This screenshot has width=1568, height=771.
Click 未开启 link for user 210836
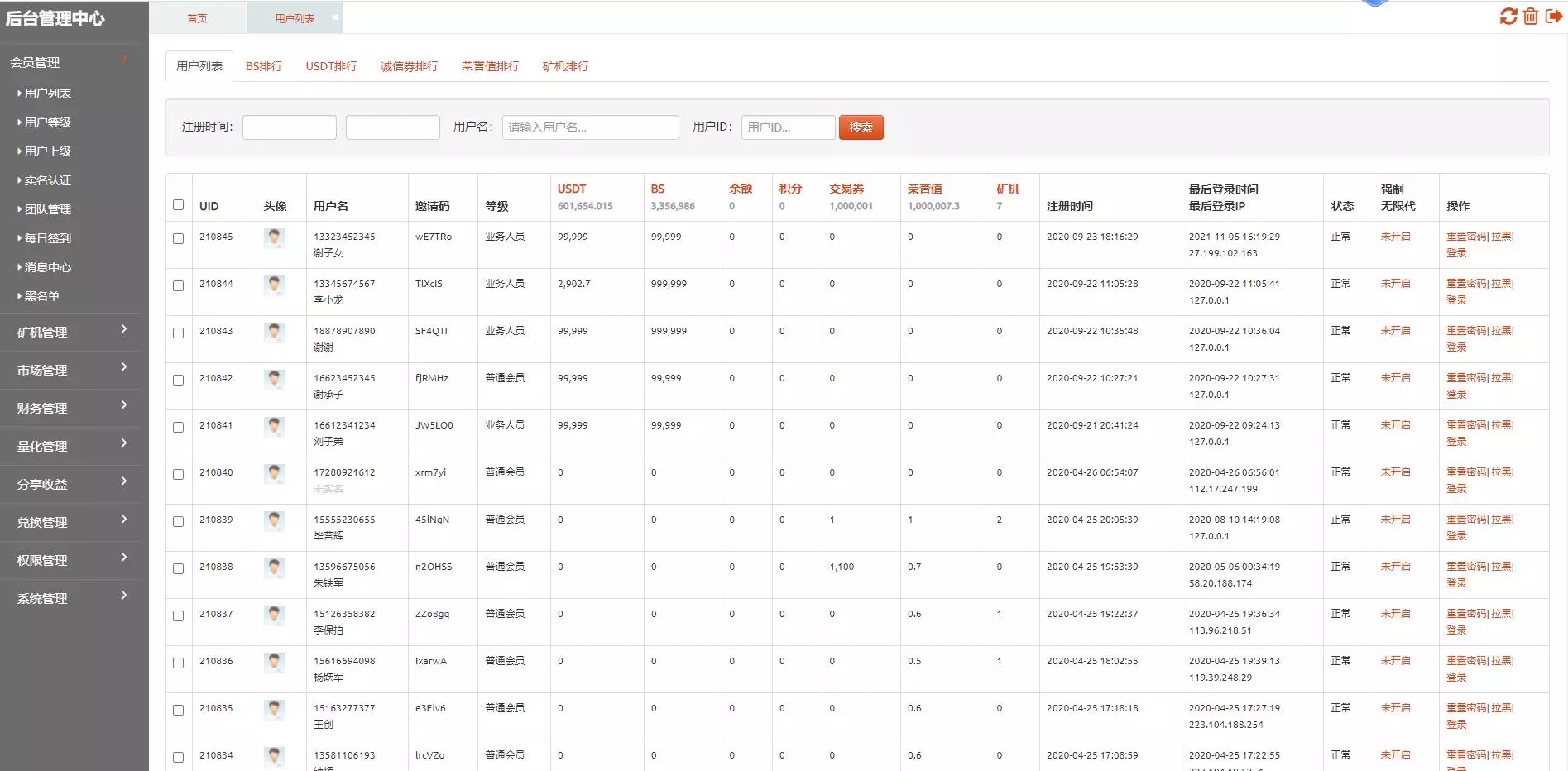[1395, 661]
